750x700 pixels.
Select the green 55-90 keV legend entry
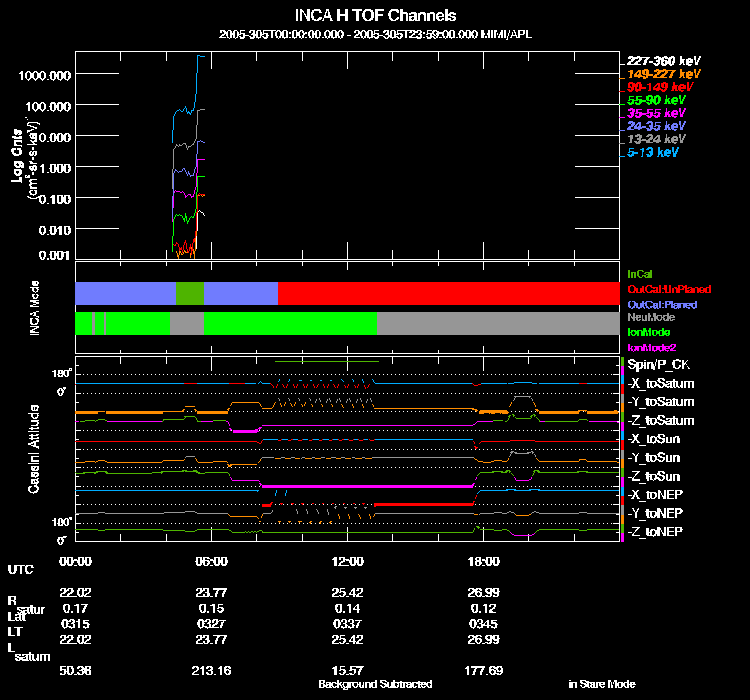point(656,100)
